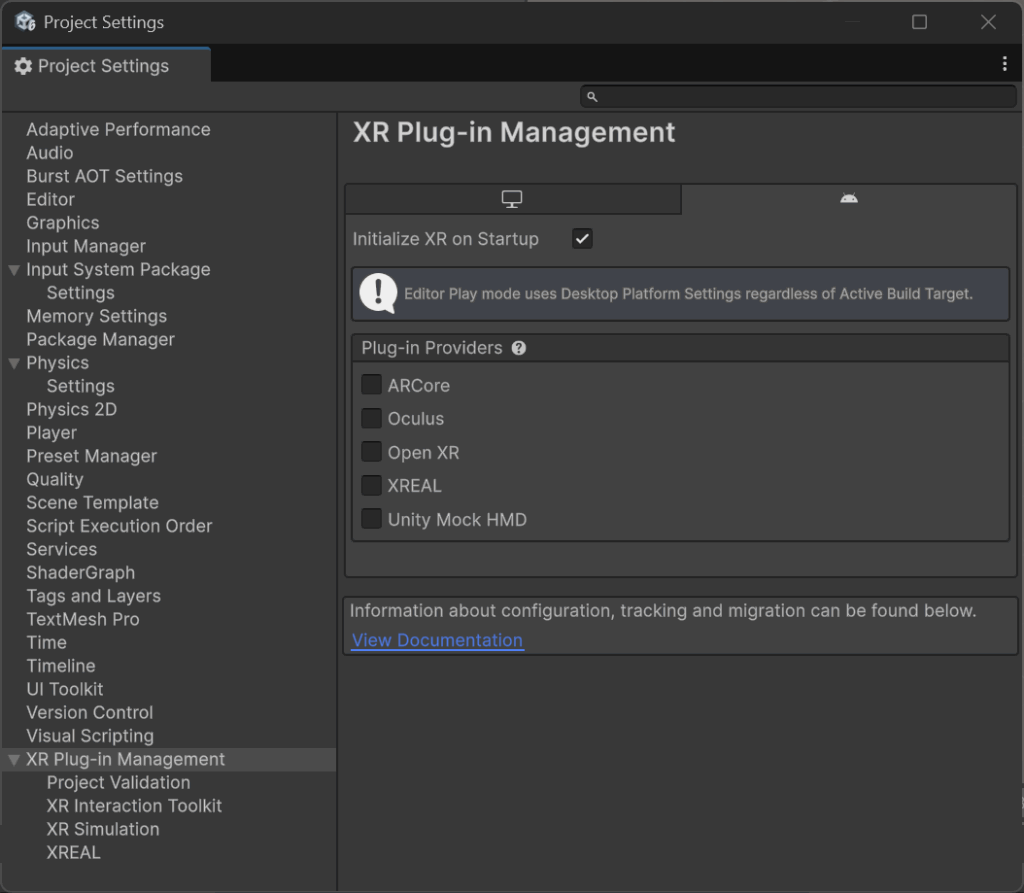
Task: Click the Plug-in Providers help icon
Action: click(x=519, y=348)
